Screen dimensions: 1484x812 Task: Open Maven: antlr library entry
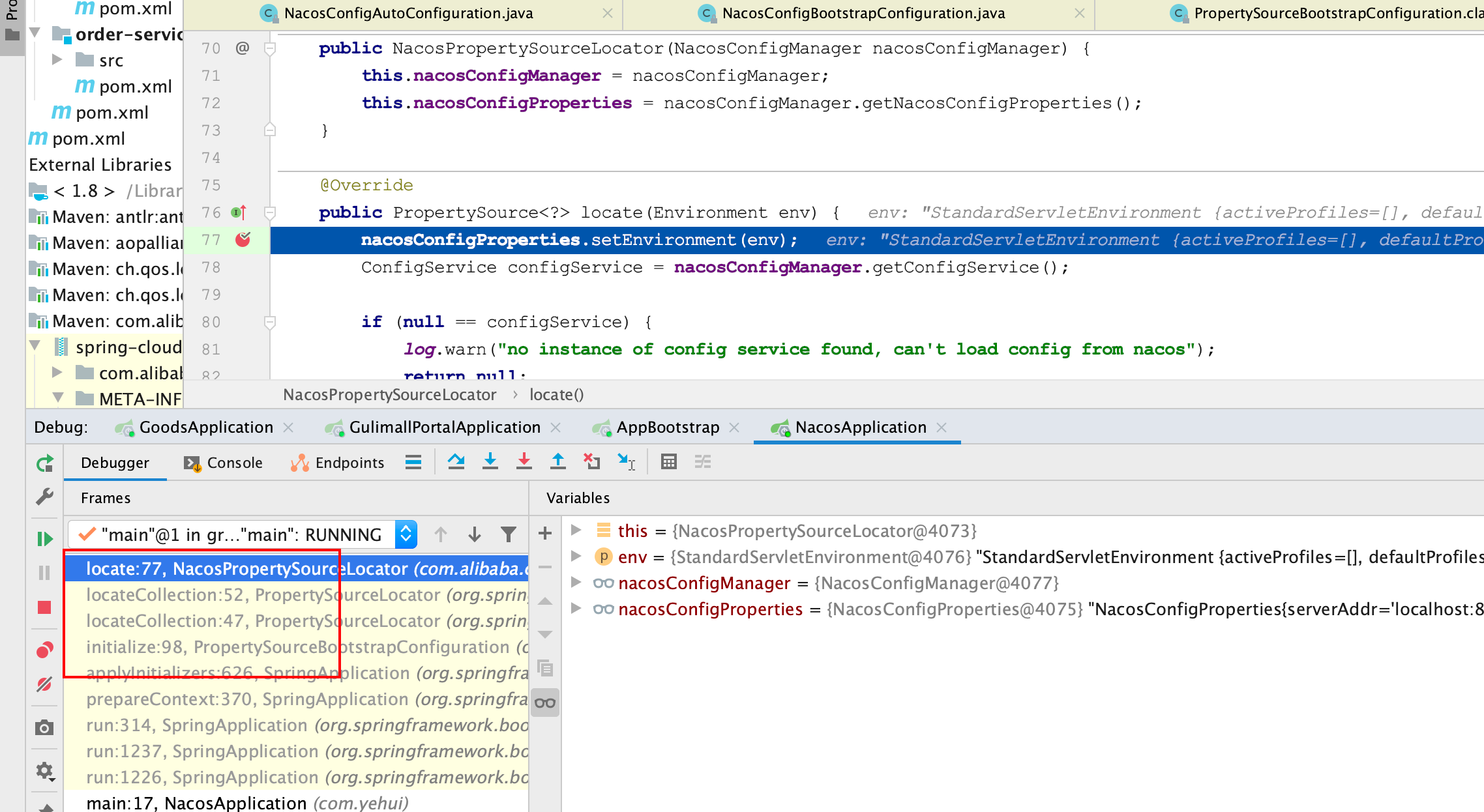106,216
